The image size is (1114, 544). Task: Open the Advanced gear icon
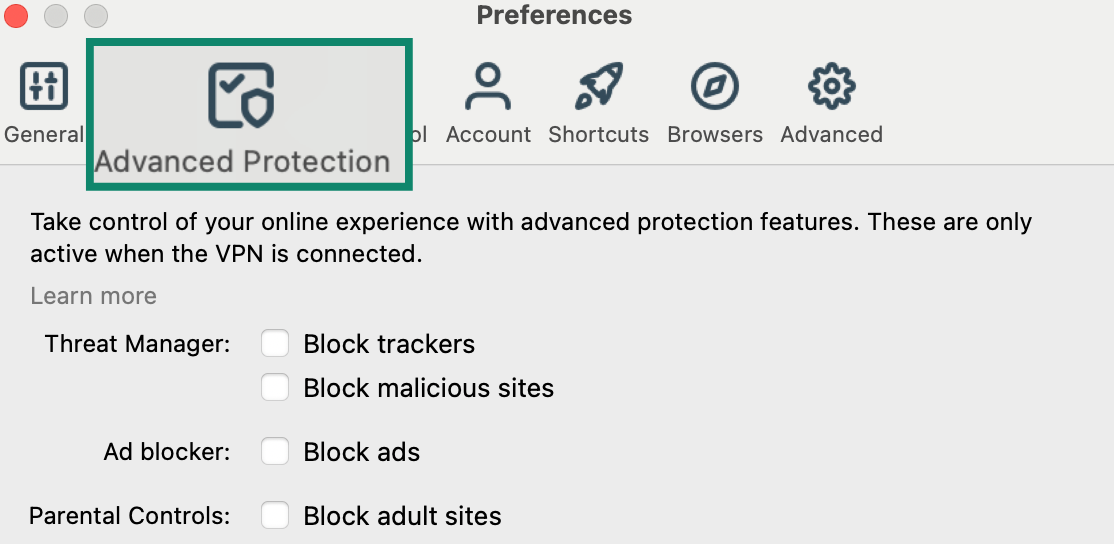pos(831,87)
